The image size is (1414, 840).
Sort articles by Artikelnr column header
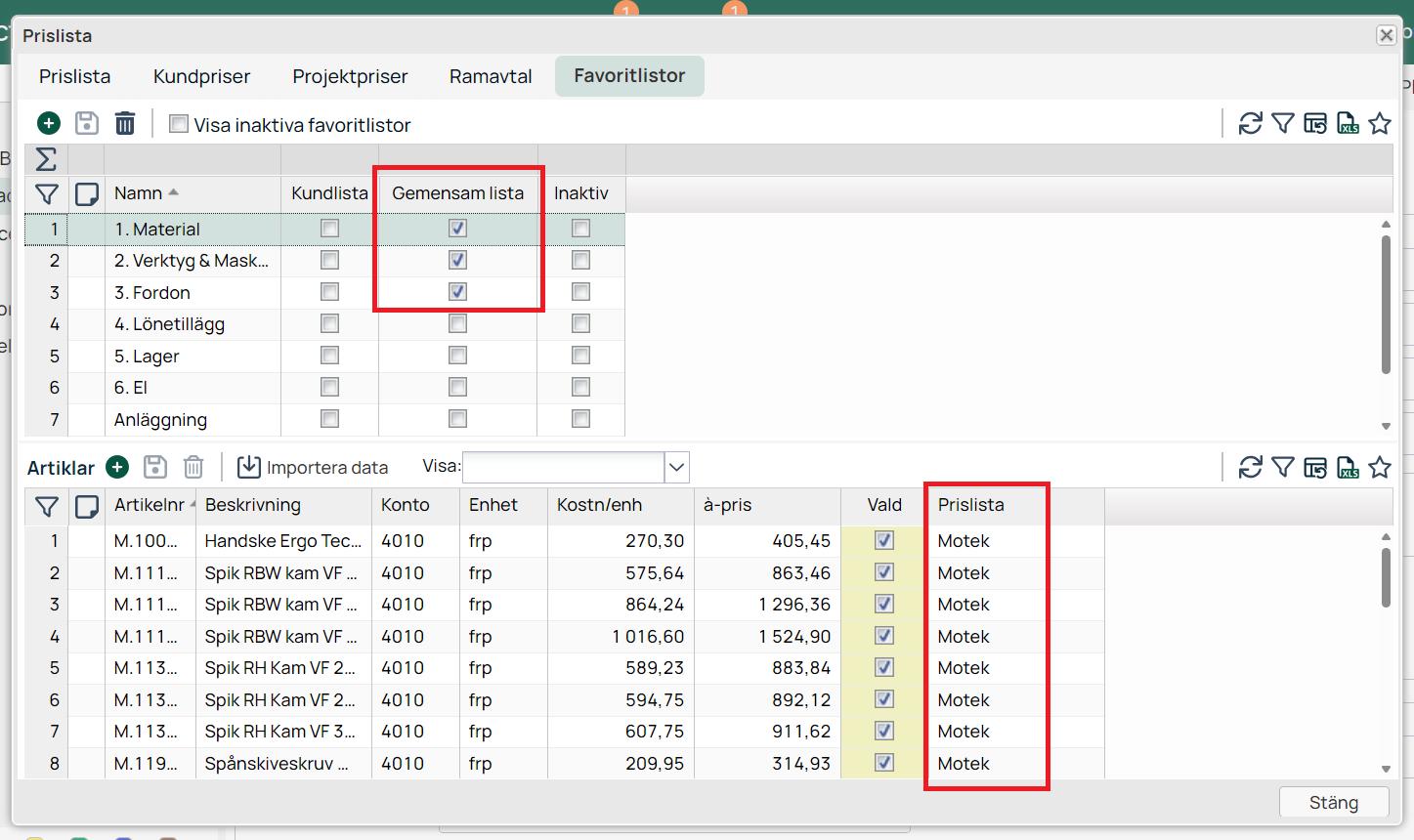(x=149, y=505)
